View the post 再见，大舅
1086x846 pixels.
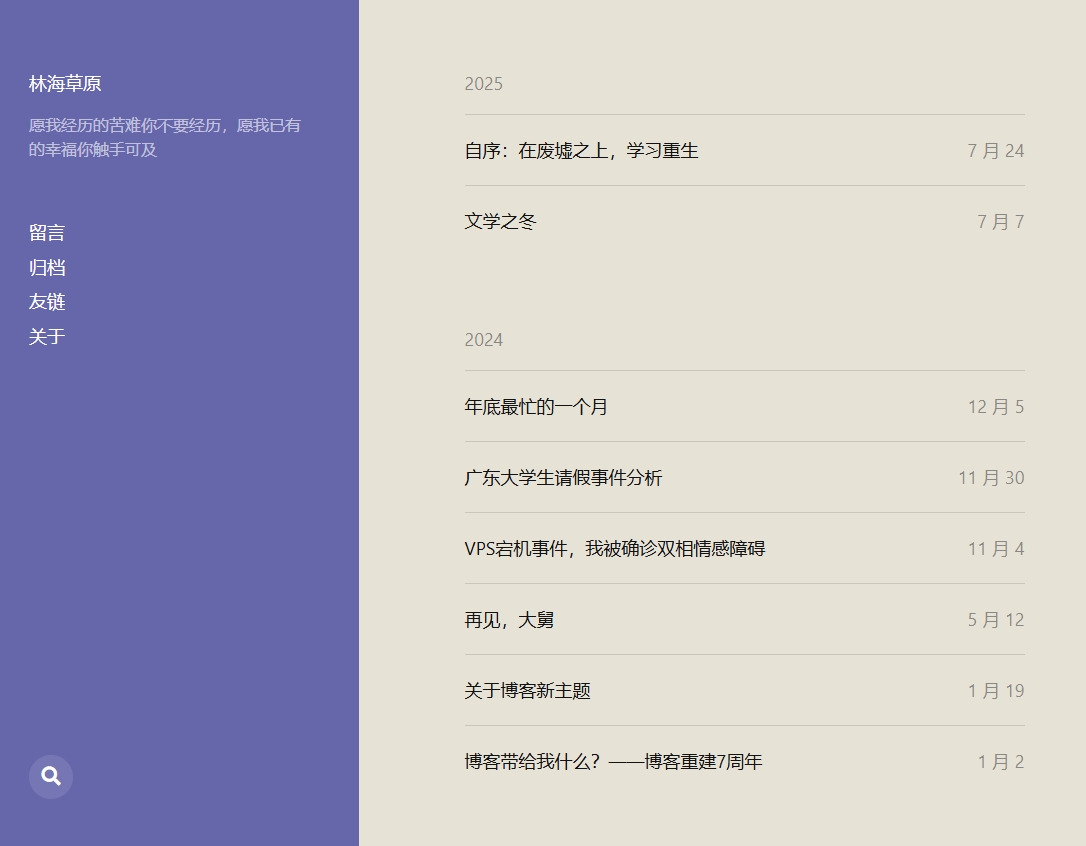(x=509, y=620)
